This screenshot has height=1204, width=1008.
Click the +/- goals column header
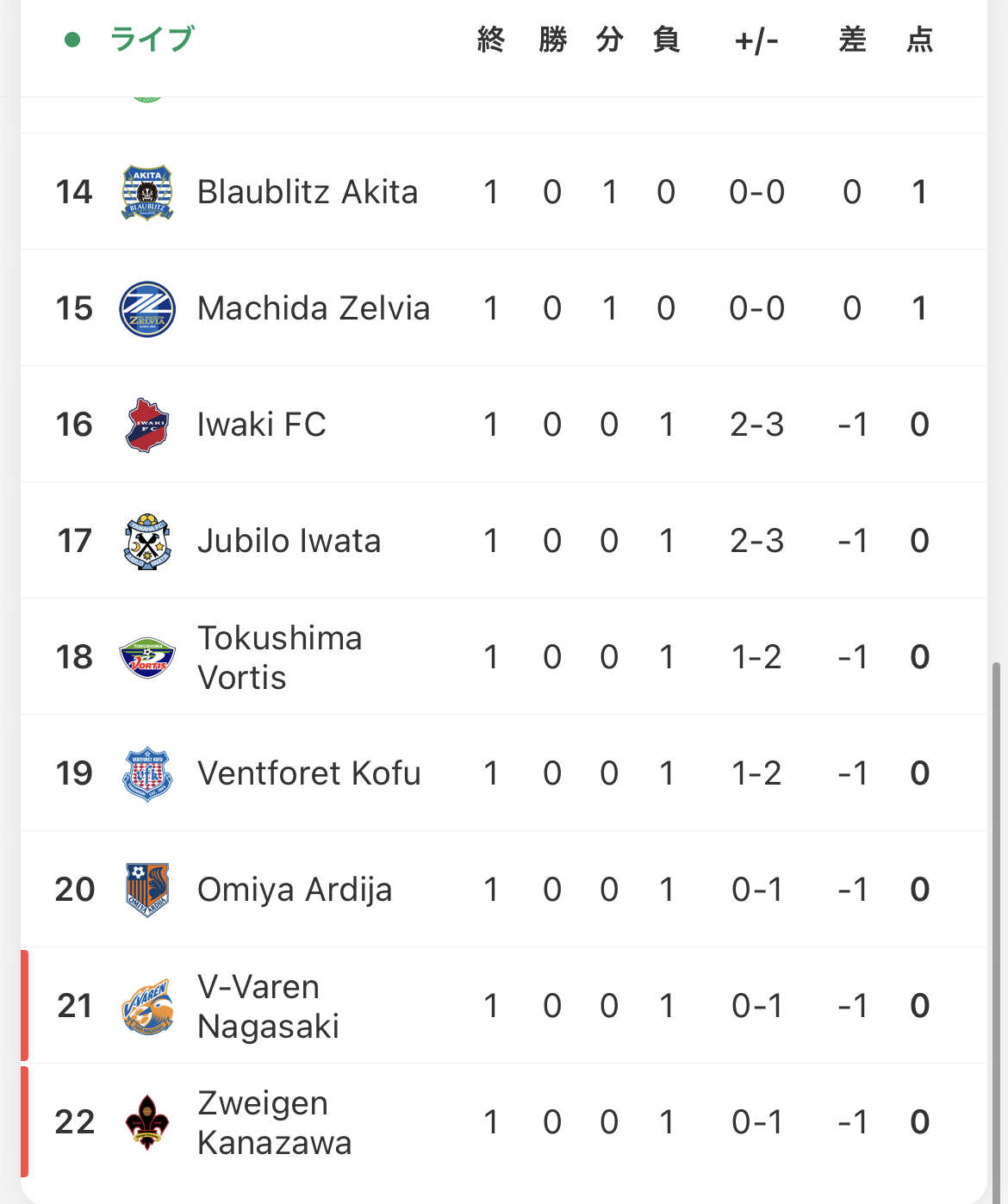tap(756, 40)
